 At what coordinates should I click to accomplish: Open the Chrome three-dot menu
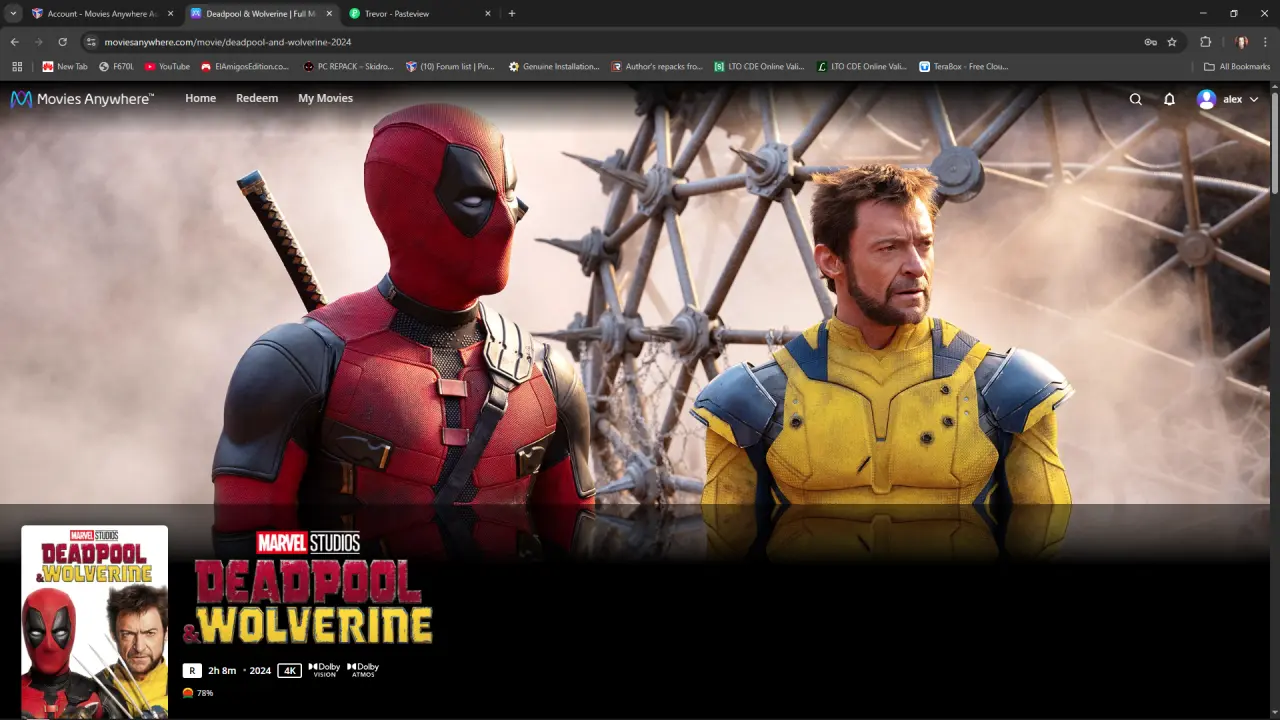(1266, 42)
